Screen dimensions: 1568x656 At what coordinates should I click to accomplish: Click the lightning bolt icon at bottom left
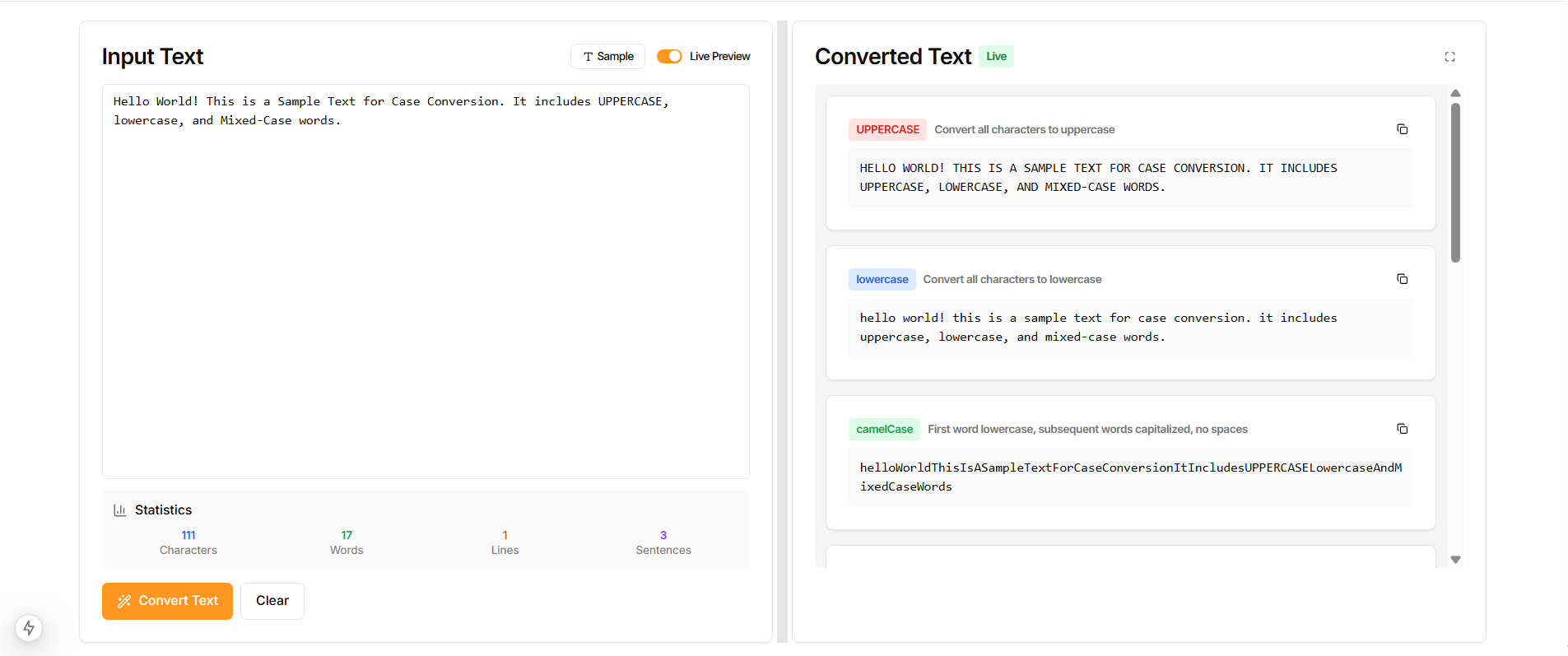point(29,628)
